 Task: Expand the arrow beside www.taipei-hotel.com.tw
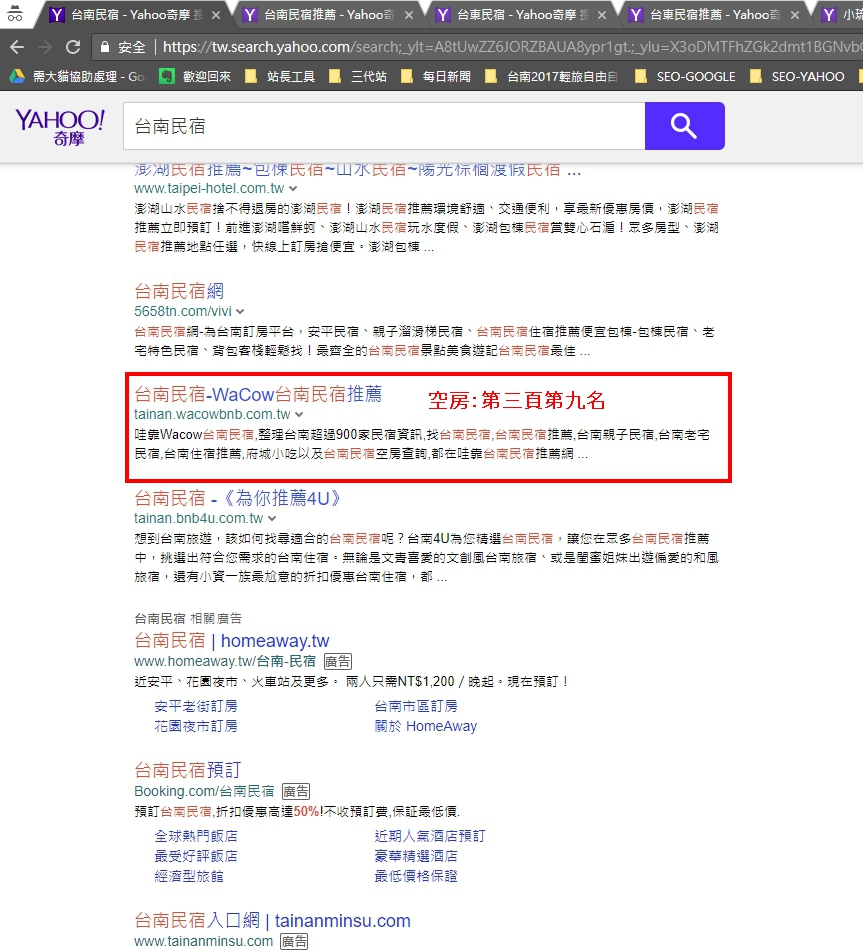click(293, 189)
